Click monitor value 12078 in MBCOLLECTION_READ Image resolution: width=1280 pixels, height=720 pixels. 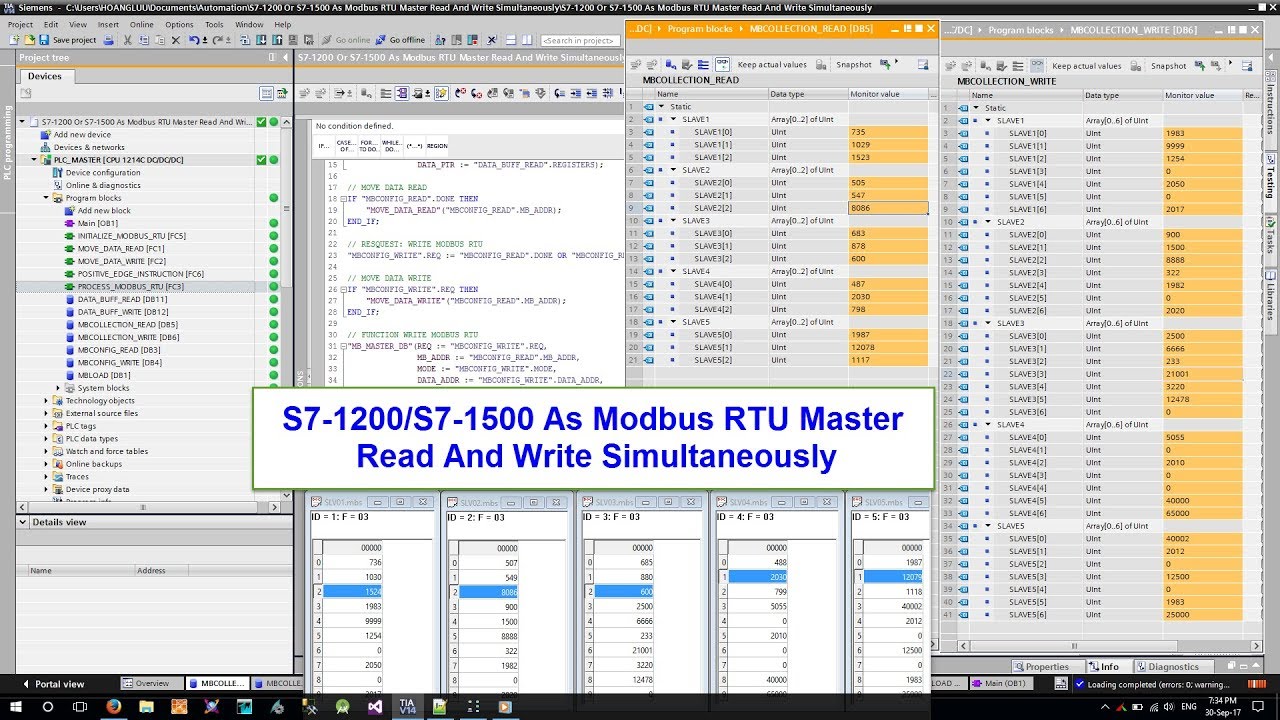(x=888, y=347)
